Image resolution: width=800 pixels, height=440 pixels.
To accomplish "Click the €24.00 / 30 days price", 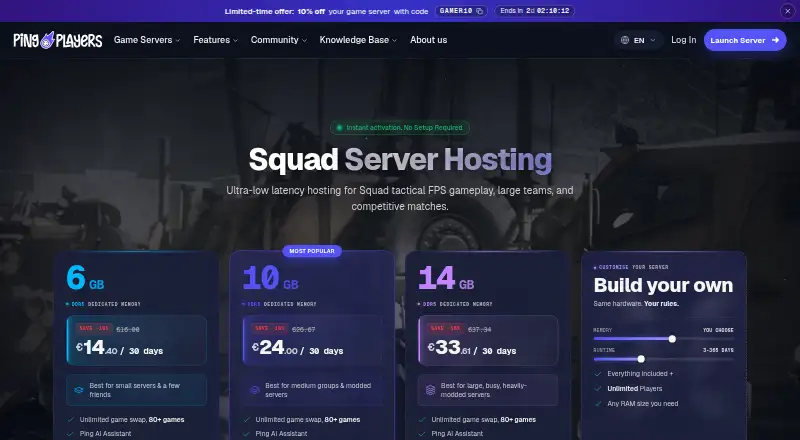I will (297, 348).
